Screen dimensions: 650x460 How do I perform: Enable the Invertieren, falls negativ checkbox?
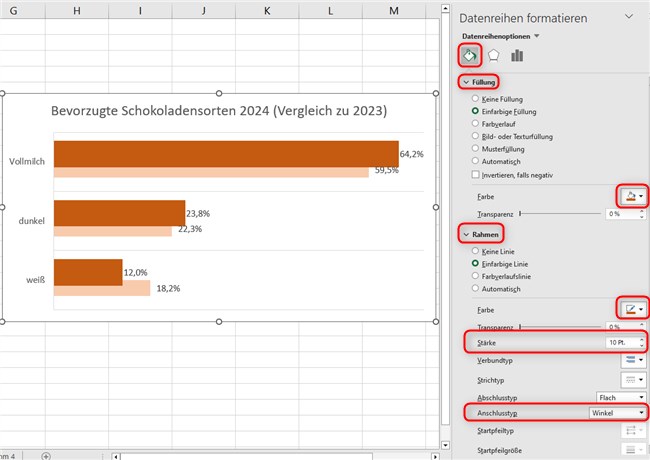tap(476, 174)
